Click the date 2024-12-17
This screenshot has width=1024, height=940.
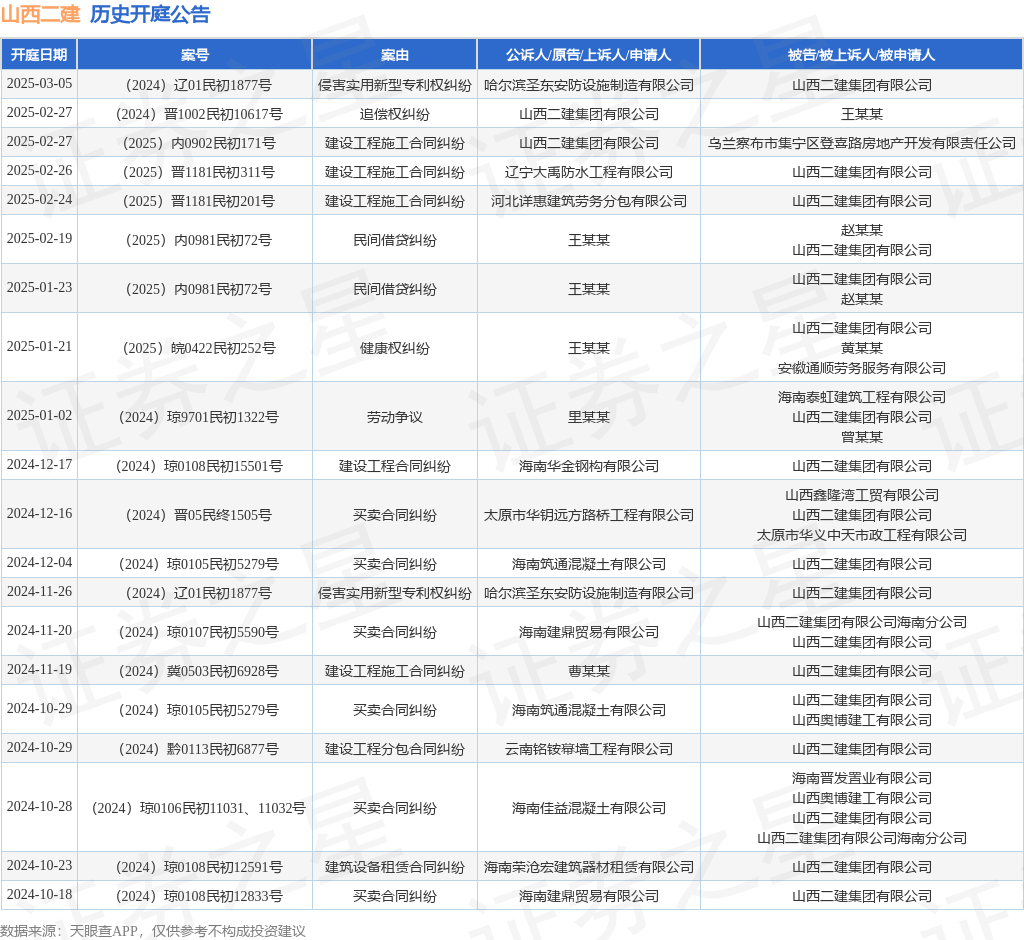39,464
